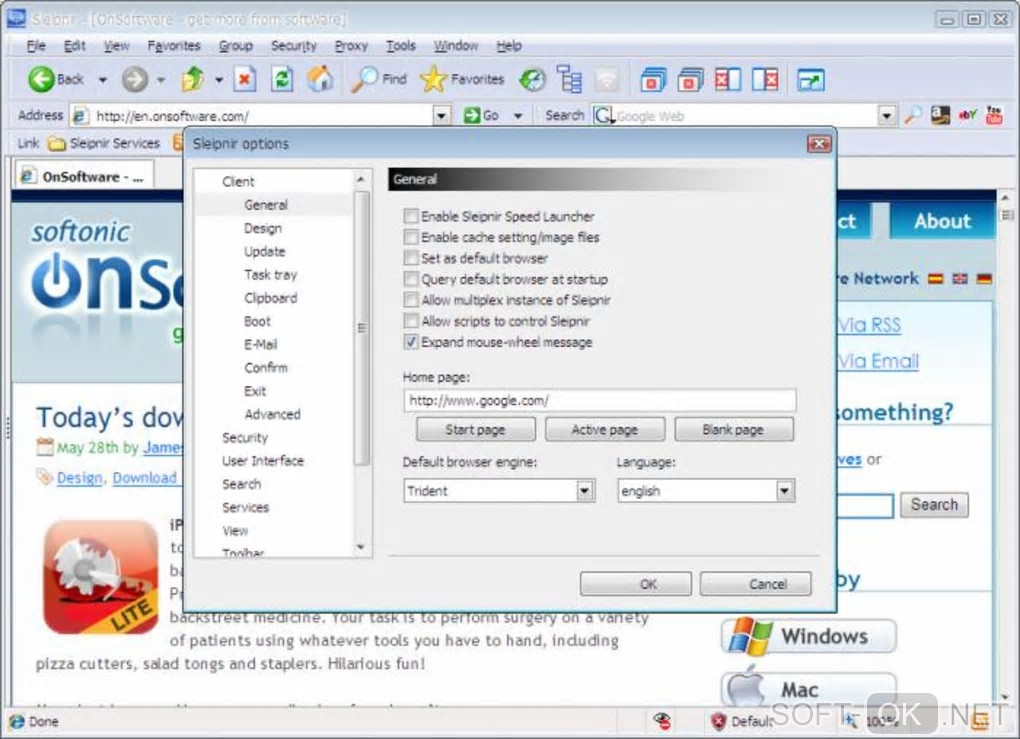This screenshot has height=739, width=1020.
Task: Click the second red window tile icon
Action: [690, 79]
